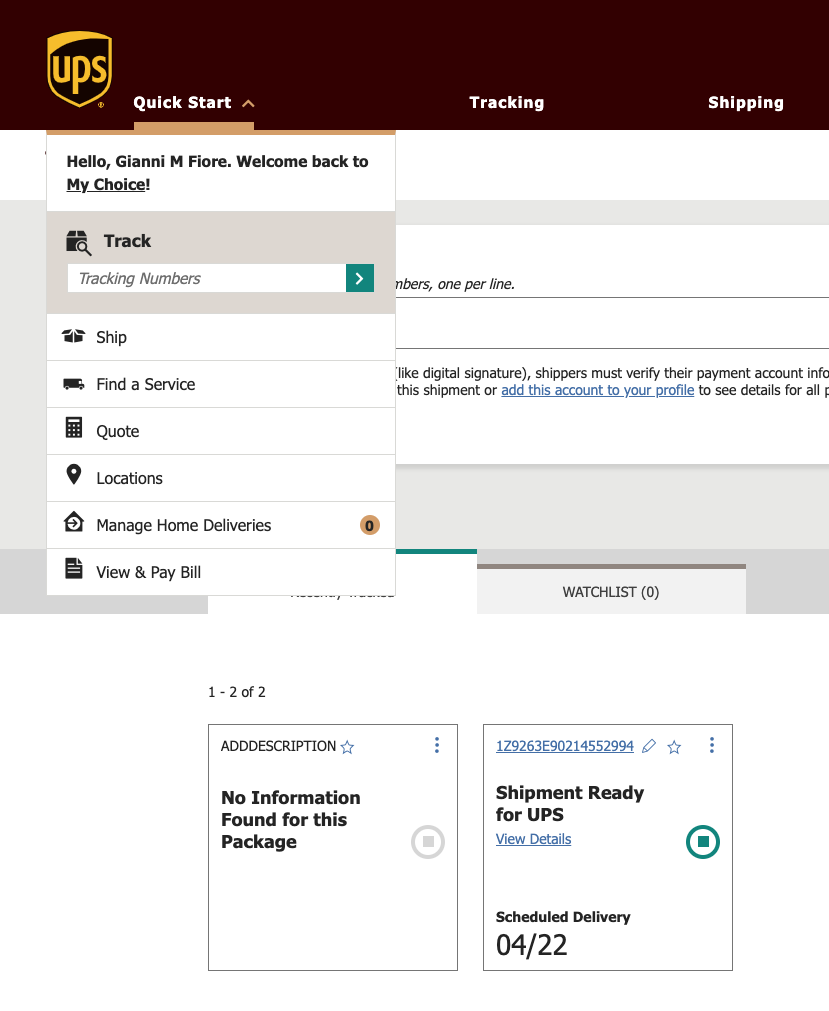Click add this account to your profile link
Image resolution: width=829 pixels, height=1011 pixels.
[x=598, y=390]
